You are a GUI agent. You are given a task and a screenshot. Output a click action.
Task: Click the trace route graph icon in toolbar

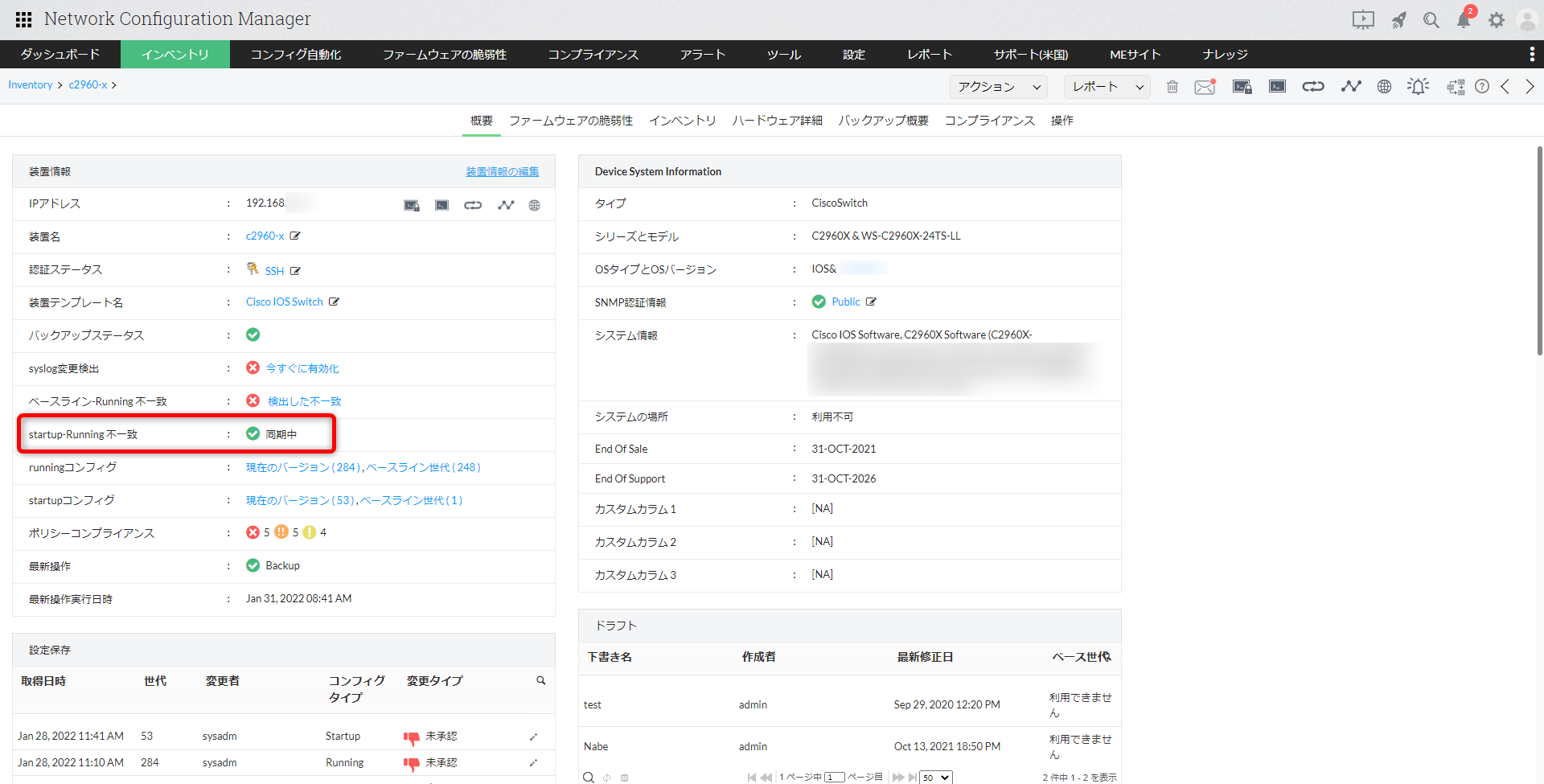click(x=1351, y=87)
